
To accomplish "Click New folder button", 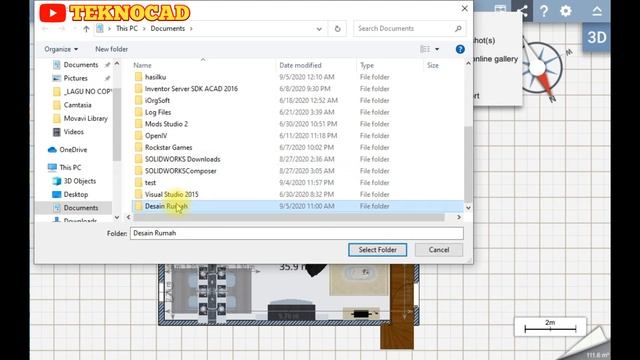I will click(111, 49).
